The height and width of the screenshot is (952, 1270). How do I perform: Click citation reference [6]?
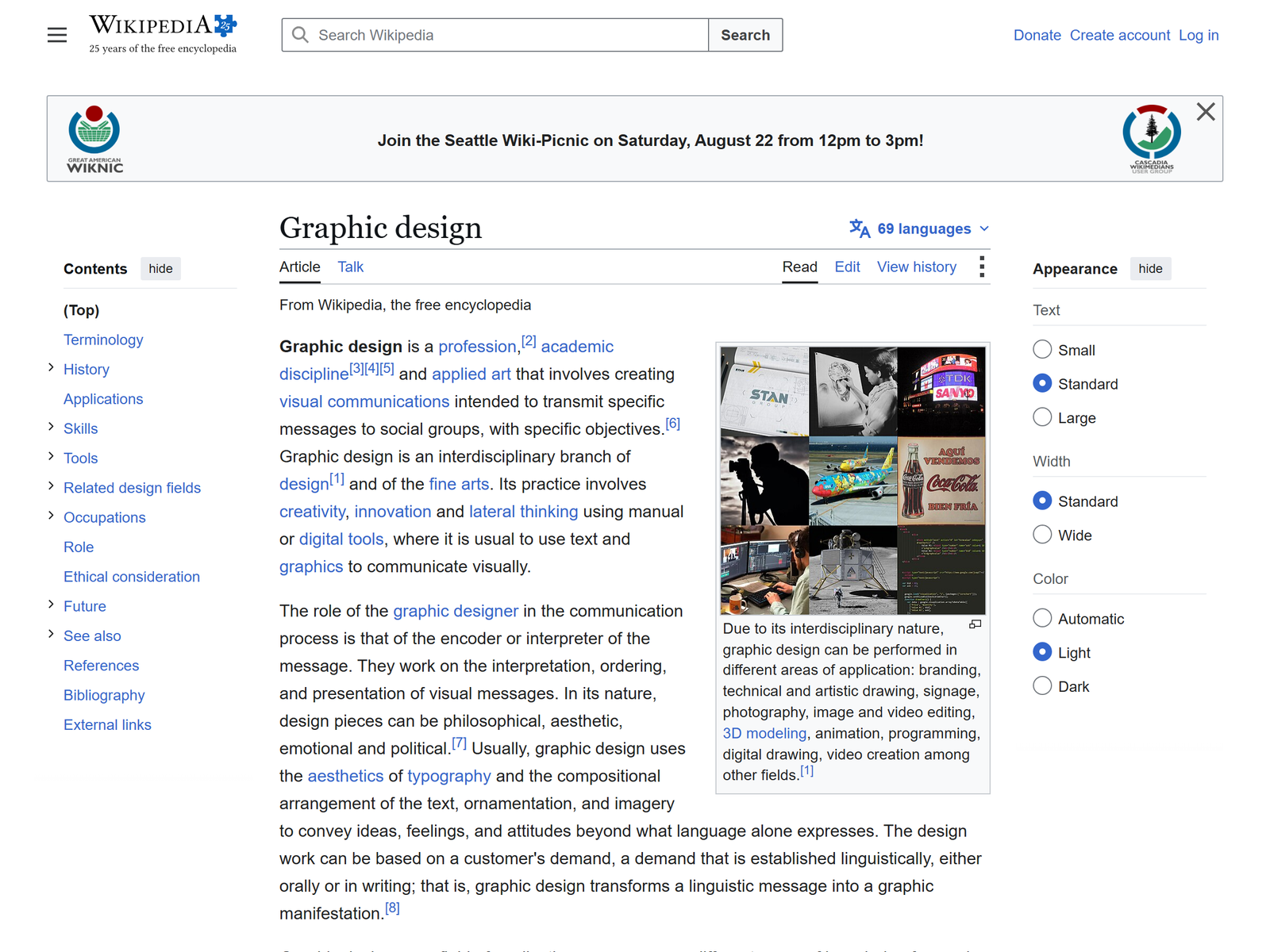tap(672, 424)
